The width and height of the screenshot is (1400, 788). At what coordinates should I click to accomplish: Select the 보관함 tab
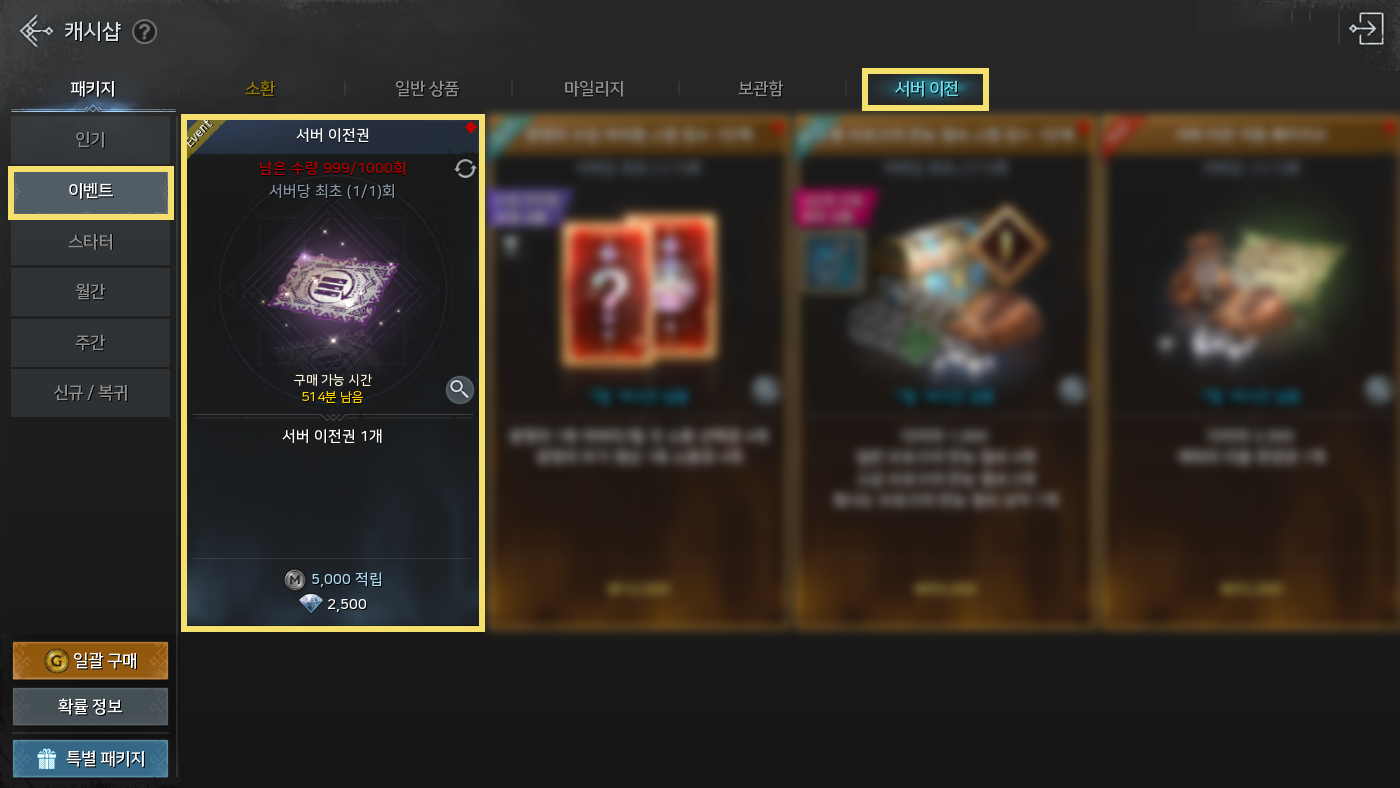[x=760, y=88]
